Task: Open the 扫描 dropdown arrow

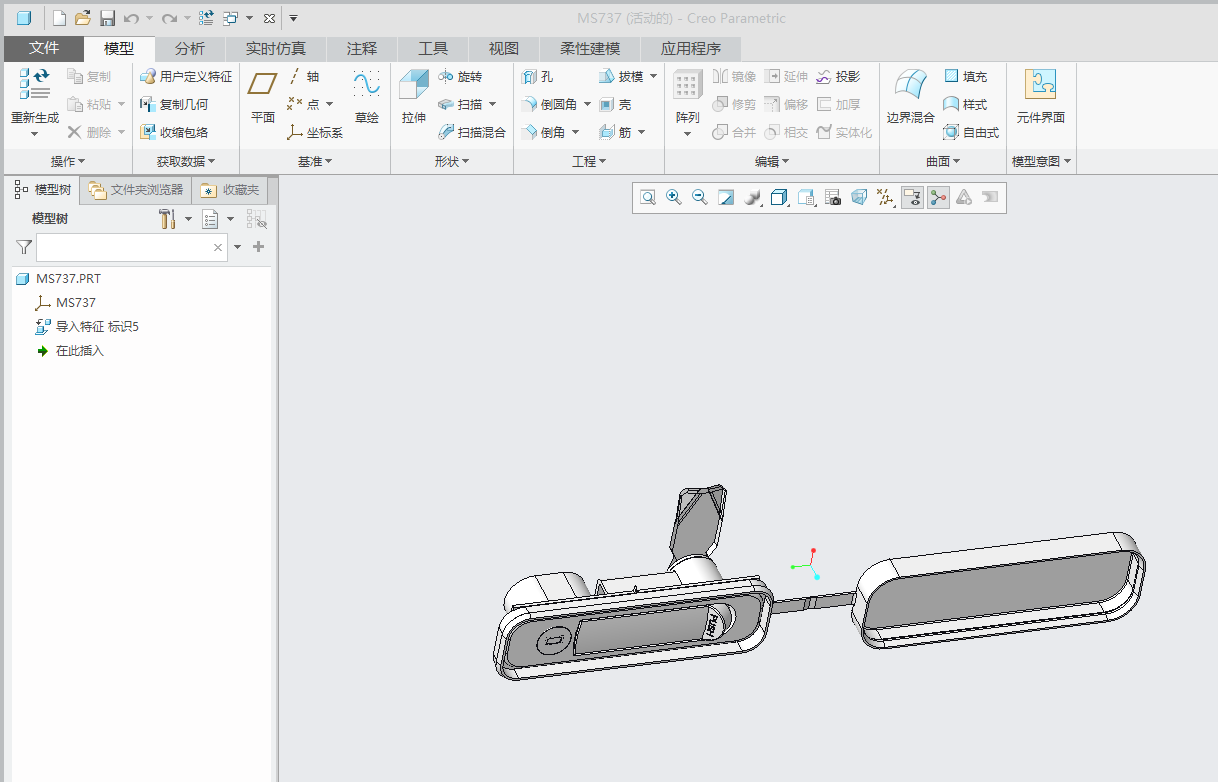Action: pos(492,104)
